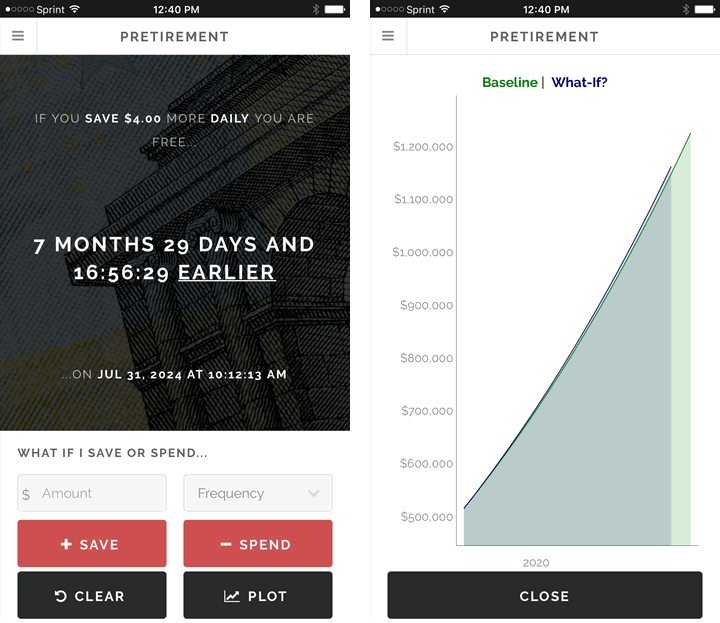Click the plus icon on Save button

(x=66, y=545)
